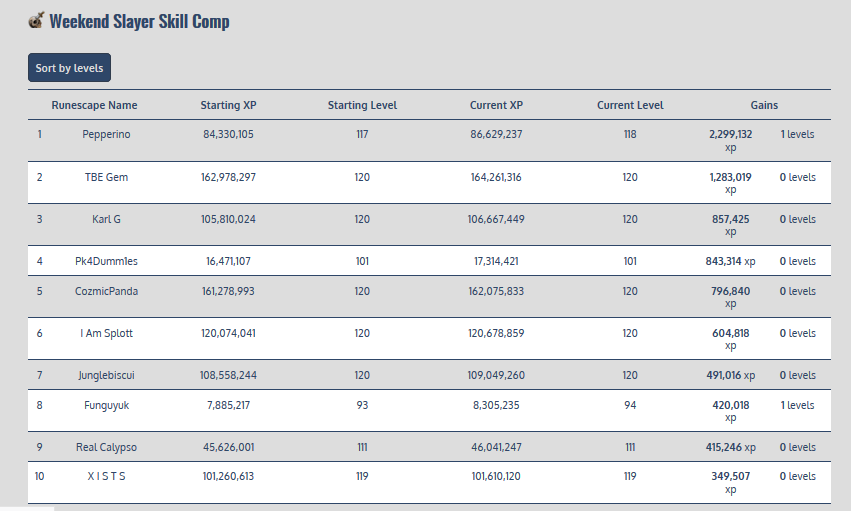
Task: Click the Starting XP column header
Action: coord(228,105)
